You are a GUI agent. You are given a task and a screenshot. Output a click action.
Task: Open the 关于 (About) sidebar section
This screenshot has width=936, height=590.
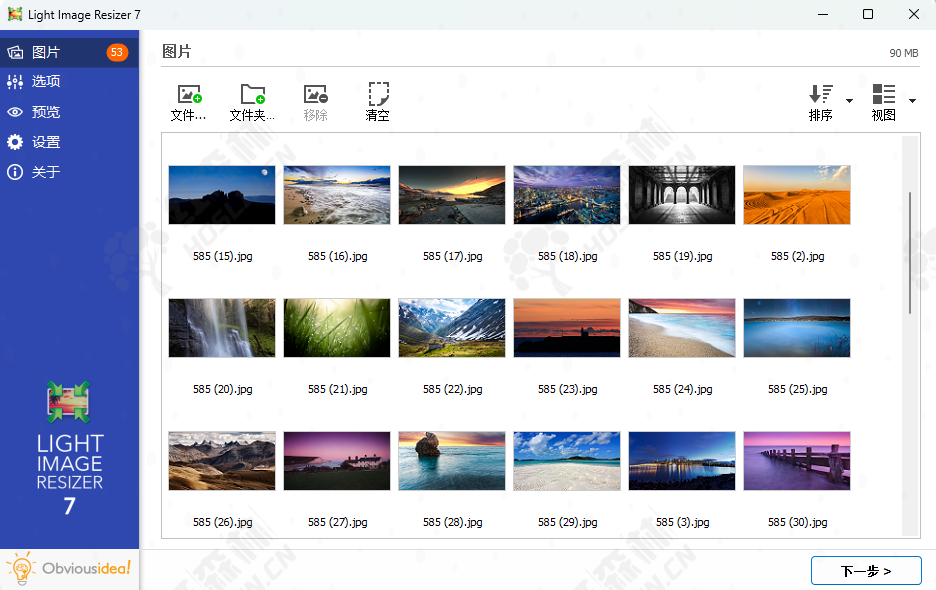click(x=69, y=172)
